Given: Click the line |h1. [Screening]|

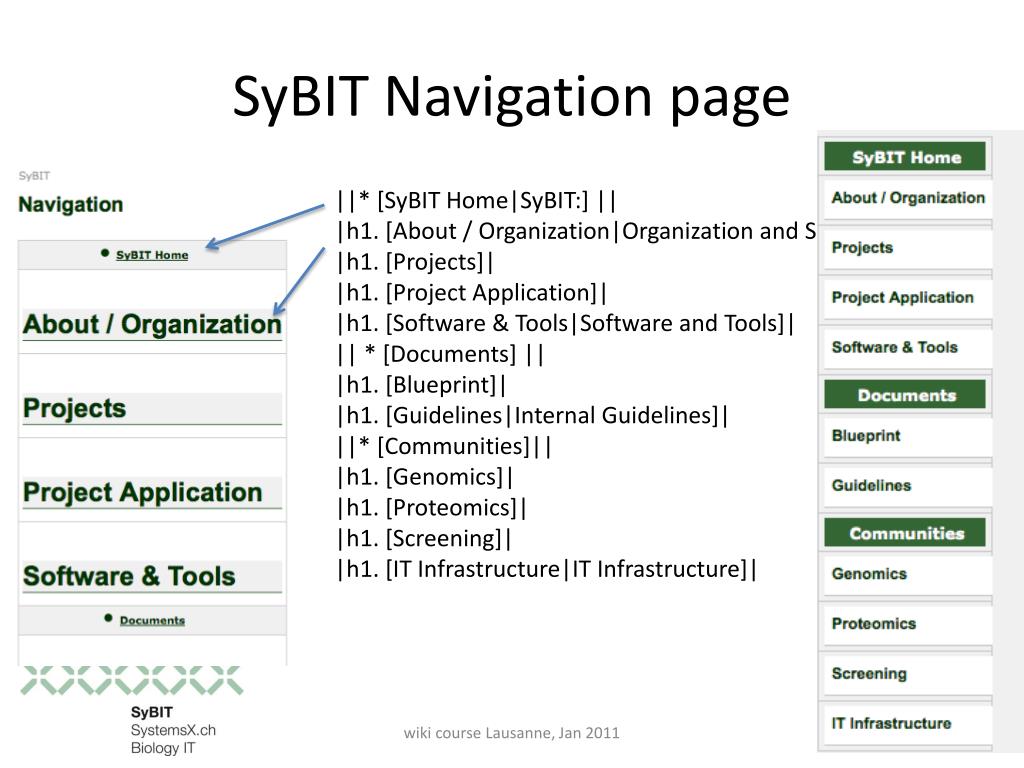Looking at the screenshot, I should tap(424, 538).
